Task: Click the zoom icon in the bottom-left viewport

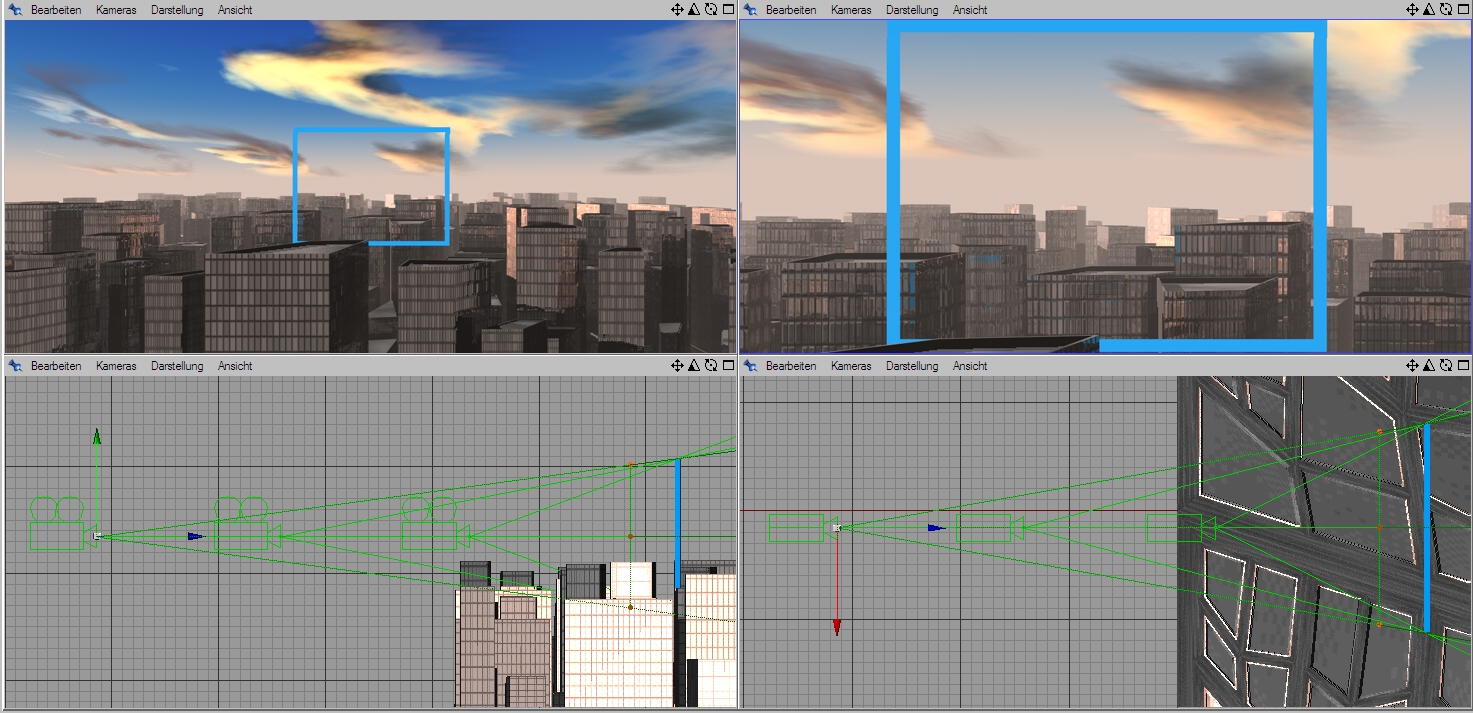Action: coord(694,366)
